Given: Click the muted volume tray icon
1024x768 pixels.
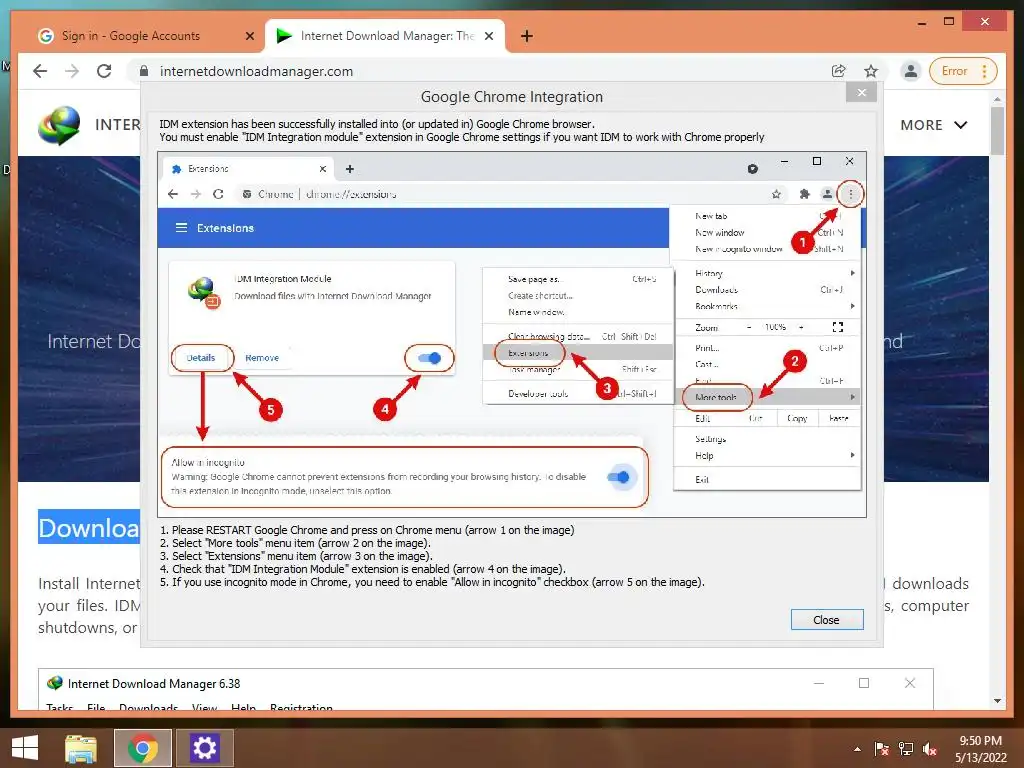Looking at the screenshot, I should point(930,749).
